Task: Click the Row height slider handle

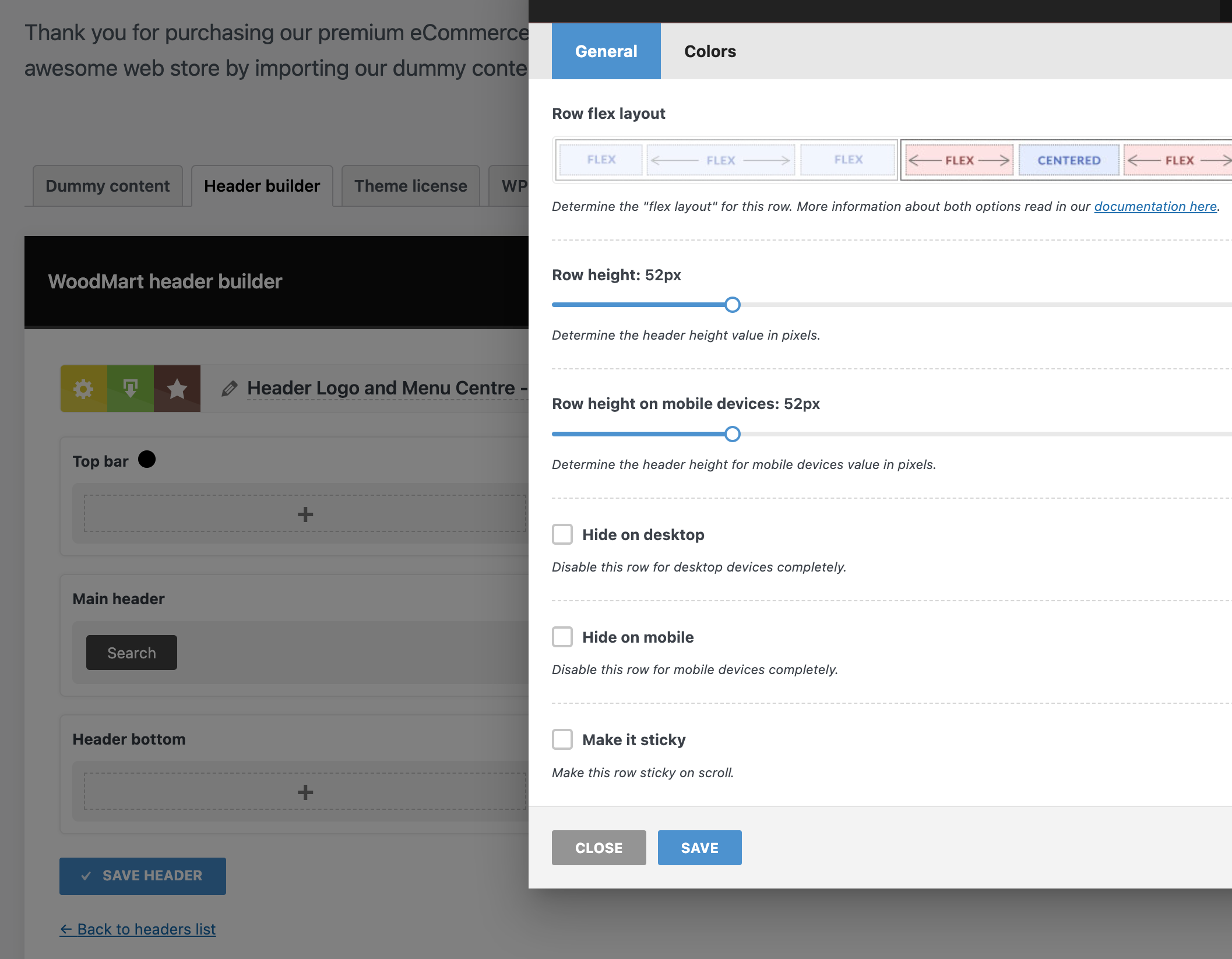Action: (x=733, y=305)
